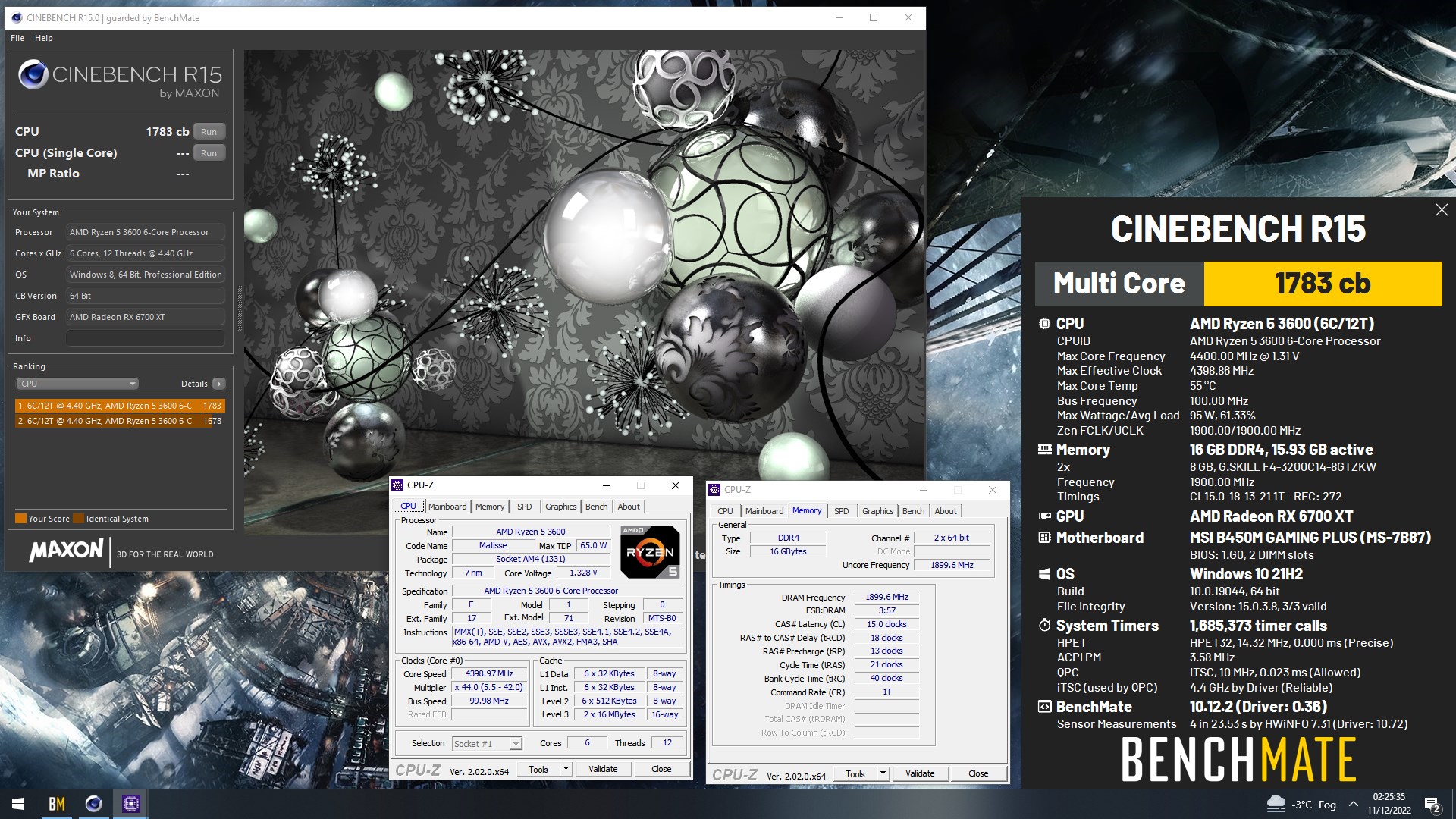Select Graphics tab in CPU-Z Memory window
This screenshot has width=1456, height=819.
click(x=878, y=511)
